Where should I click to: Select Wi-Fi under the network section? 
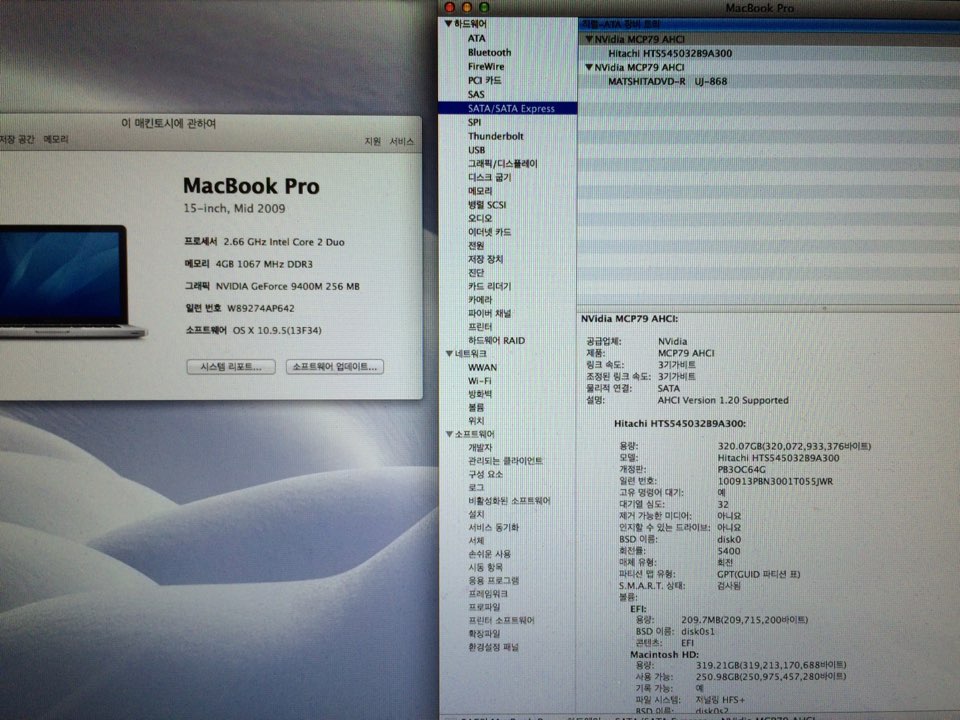(x=479, y=381)
